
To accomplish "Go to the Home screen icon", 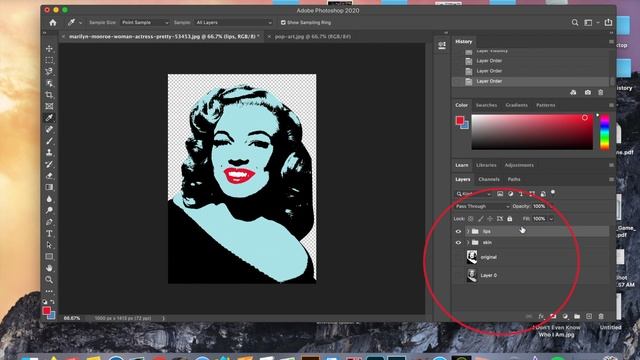I will click(x=53, y=22).
